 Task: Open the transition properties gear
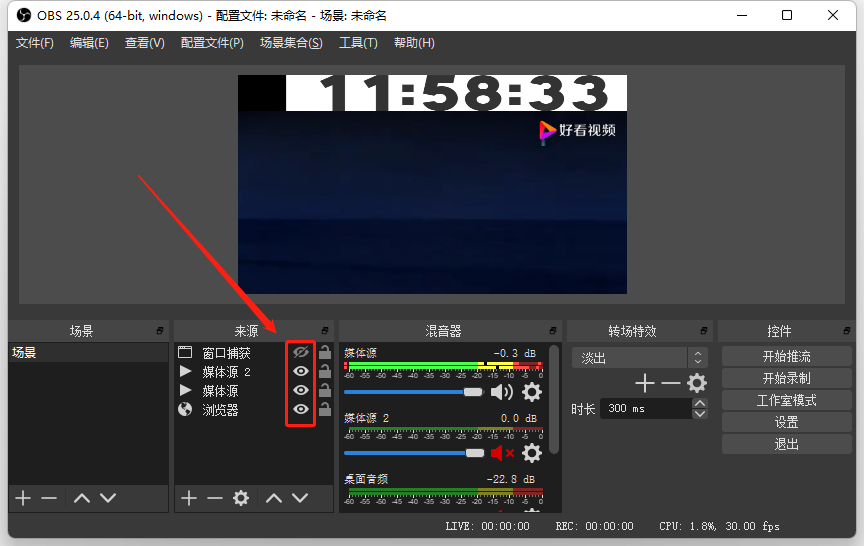(x=696, y=383)
